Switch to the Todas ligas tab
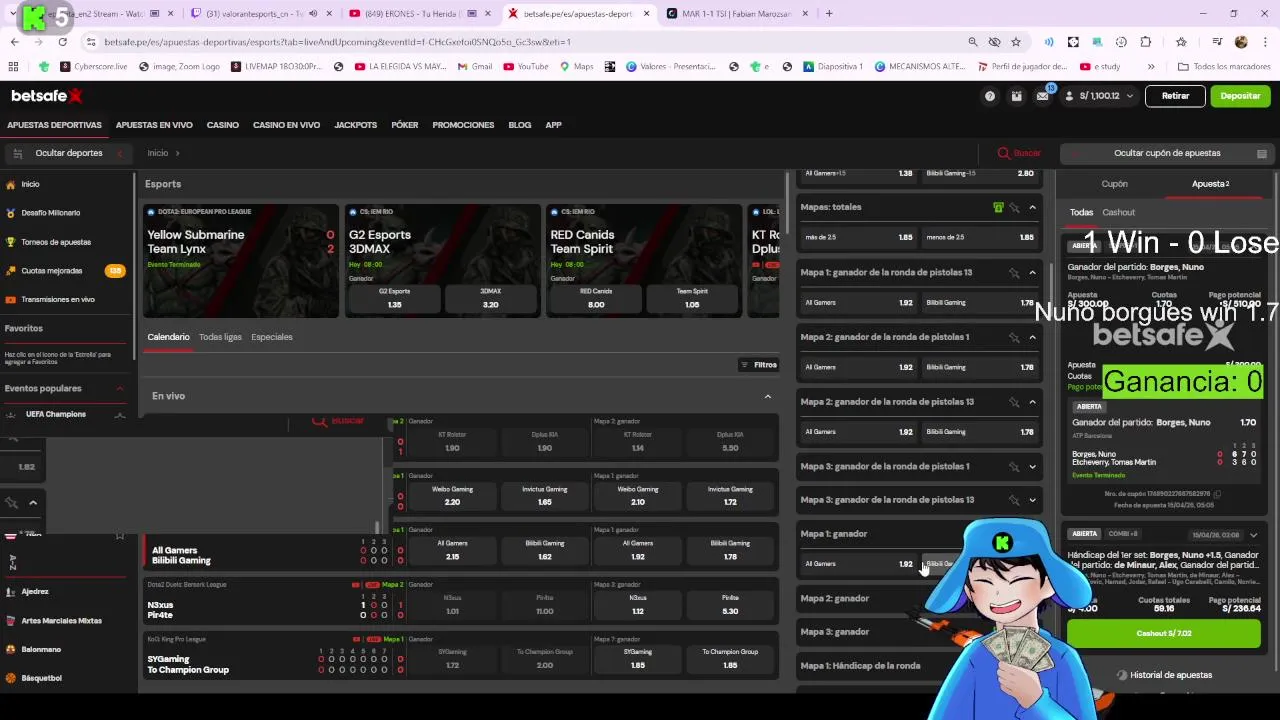Image resolution: width=1280 pixels, height=720 pixels. [220, 337]
